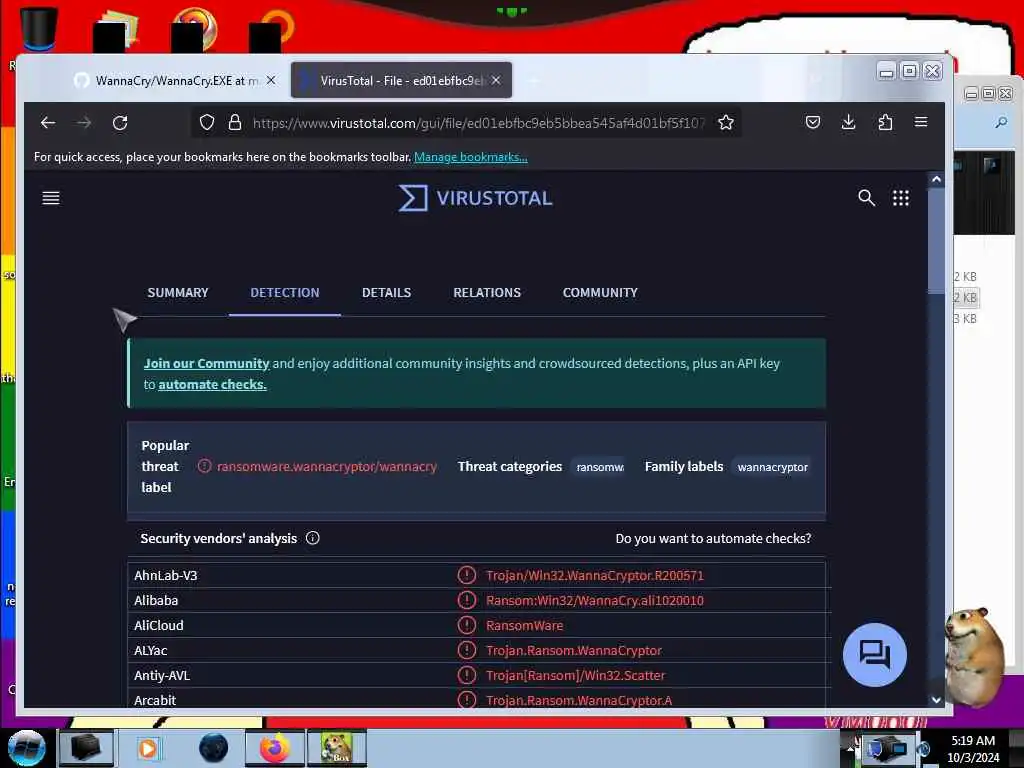Switch to WannaCry/WannaCry.EXE GitHub tab

[x=176, y=80]
